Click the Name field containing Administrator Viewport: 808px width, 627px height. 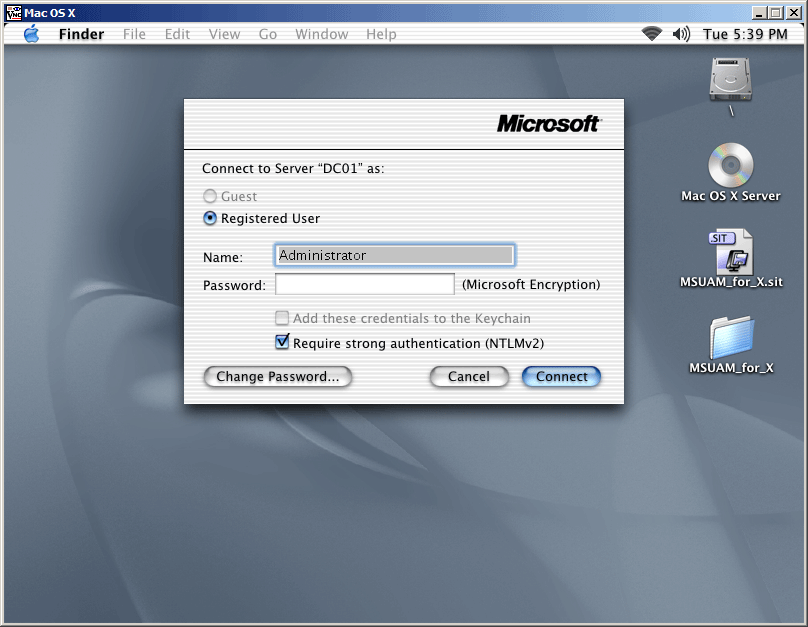(x=394, y=256)
